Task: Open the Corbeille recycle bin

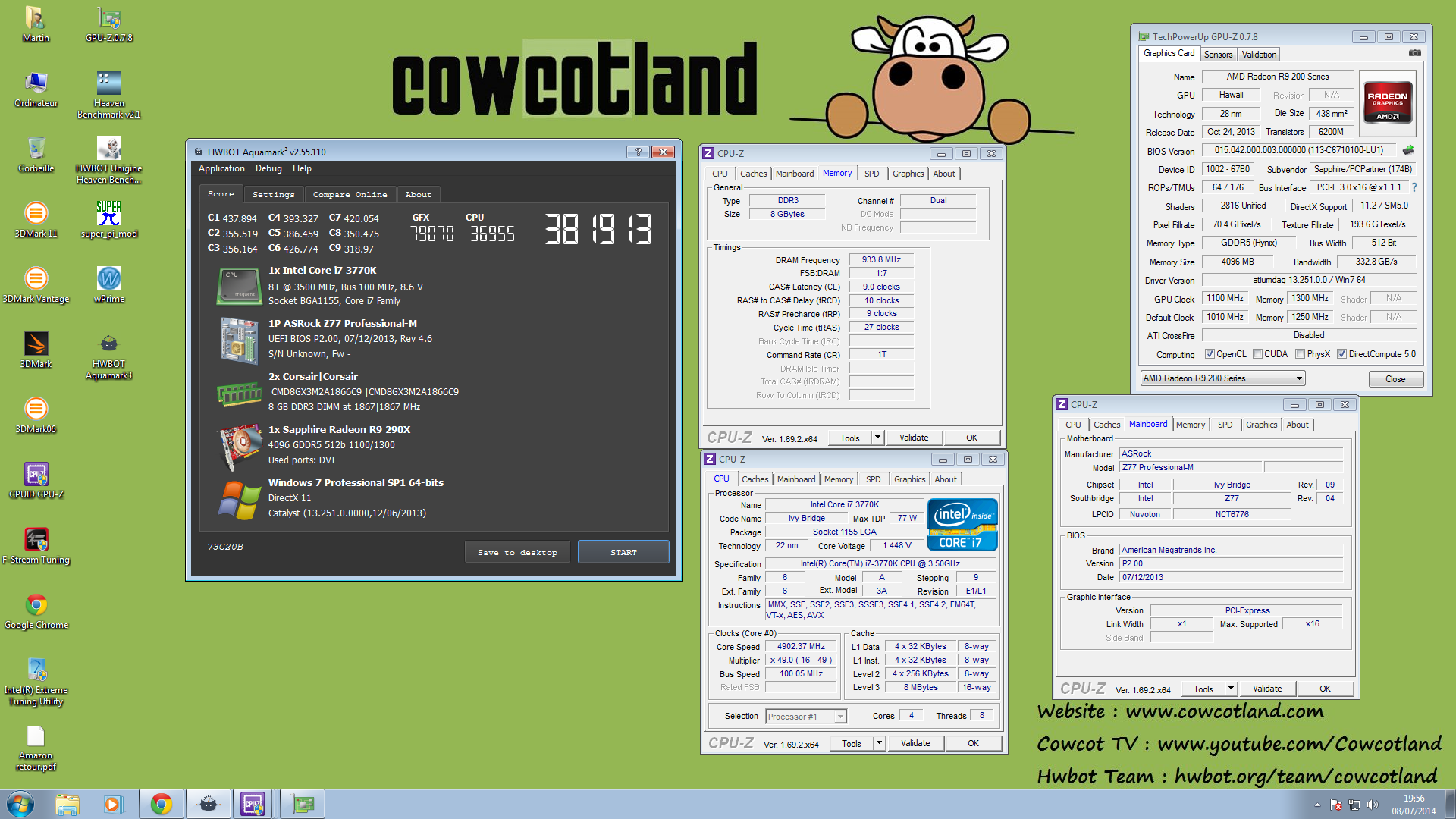Action: pyautogui.click(x=36, y=155)
